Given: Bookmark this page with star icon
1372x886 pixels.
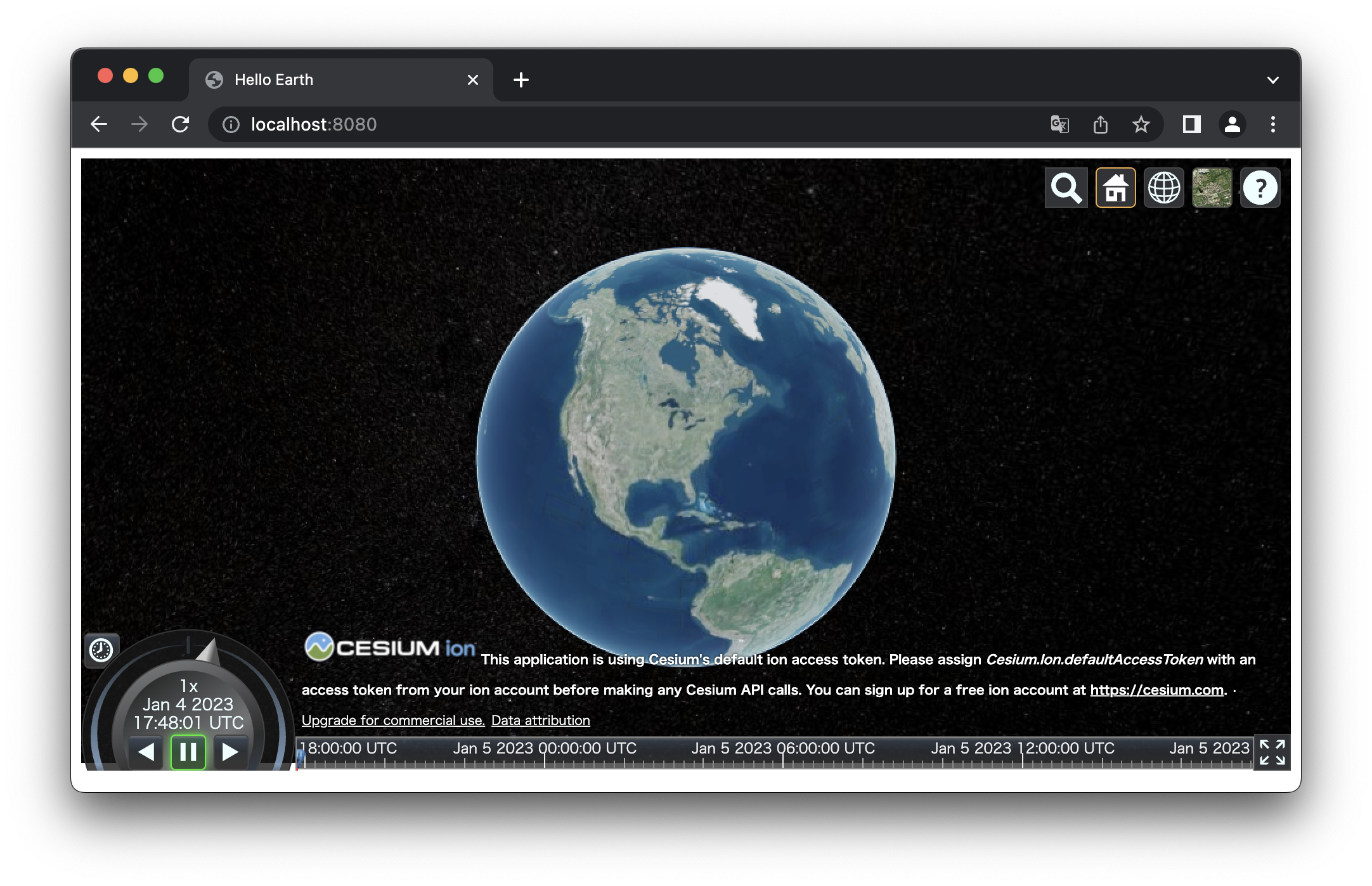Looking at the screenshot, I should click(x=1141, y=124).
